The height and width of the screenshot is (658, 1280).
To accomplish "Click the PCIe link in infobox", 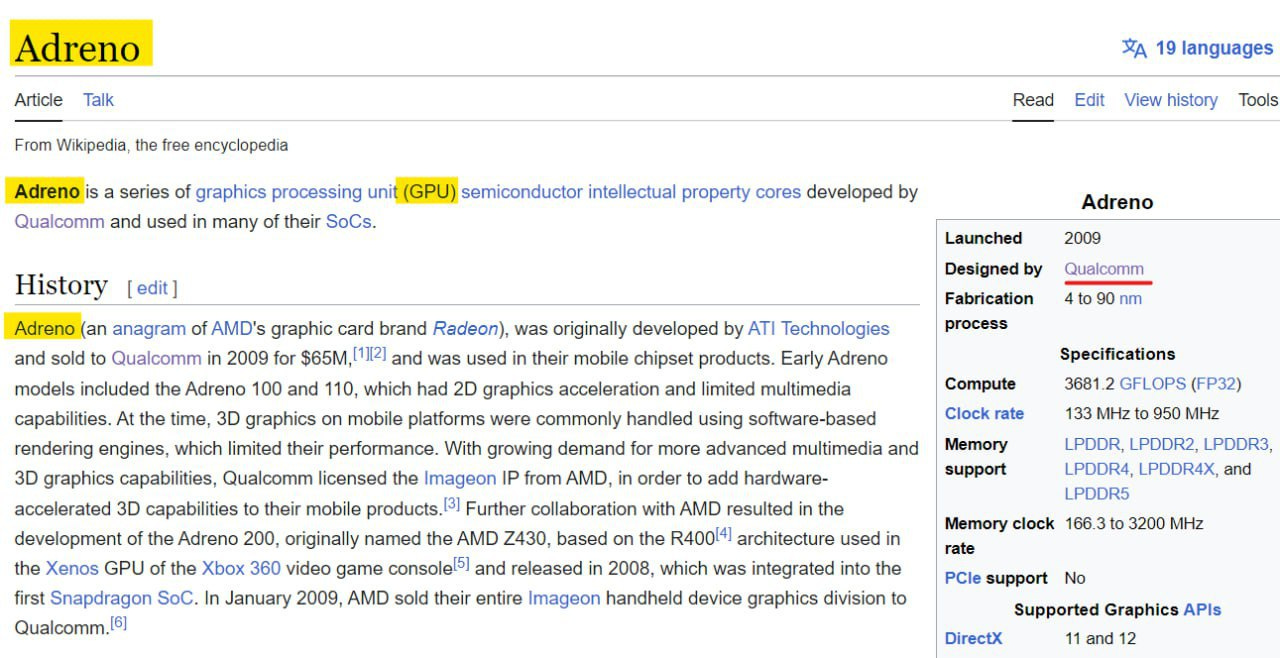I will [x=963, y=578].
